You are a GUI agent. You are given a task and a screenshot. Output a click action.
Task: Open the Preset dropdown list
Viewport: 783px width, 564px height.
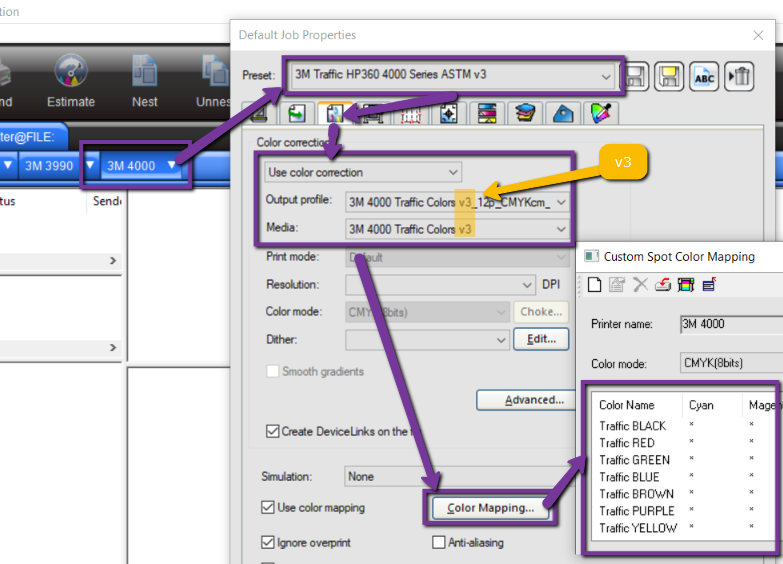606,76
